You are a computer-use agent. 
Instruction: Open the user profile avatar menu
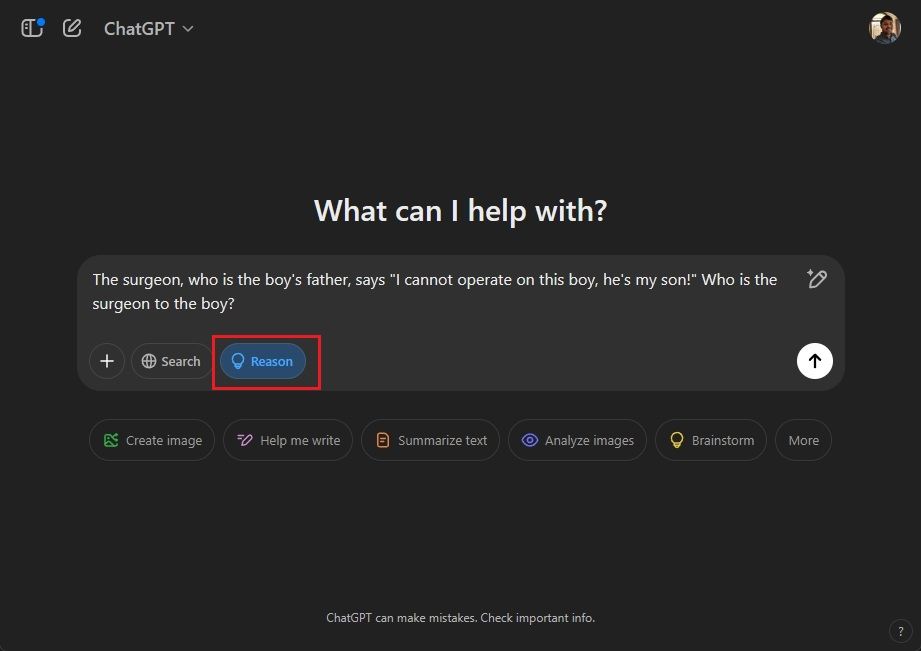click(884, 28)
